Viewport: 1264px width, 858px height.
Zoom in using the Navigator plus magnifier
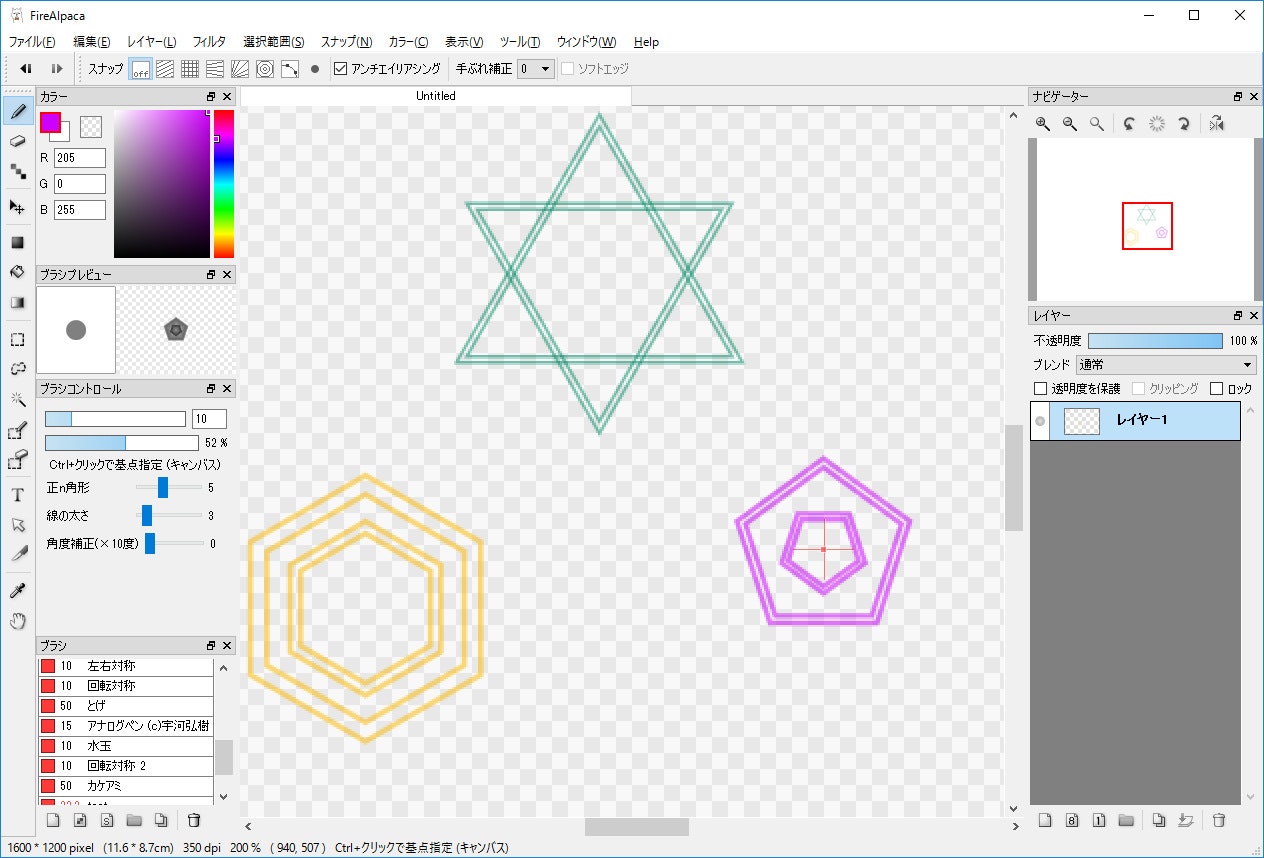tap(1043, 124)
